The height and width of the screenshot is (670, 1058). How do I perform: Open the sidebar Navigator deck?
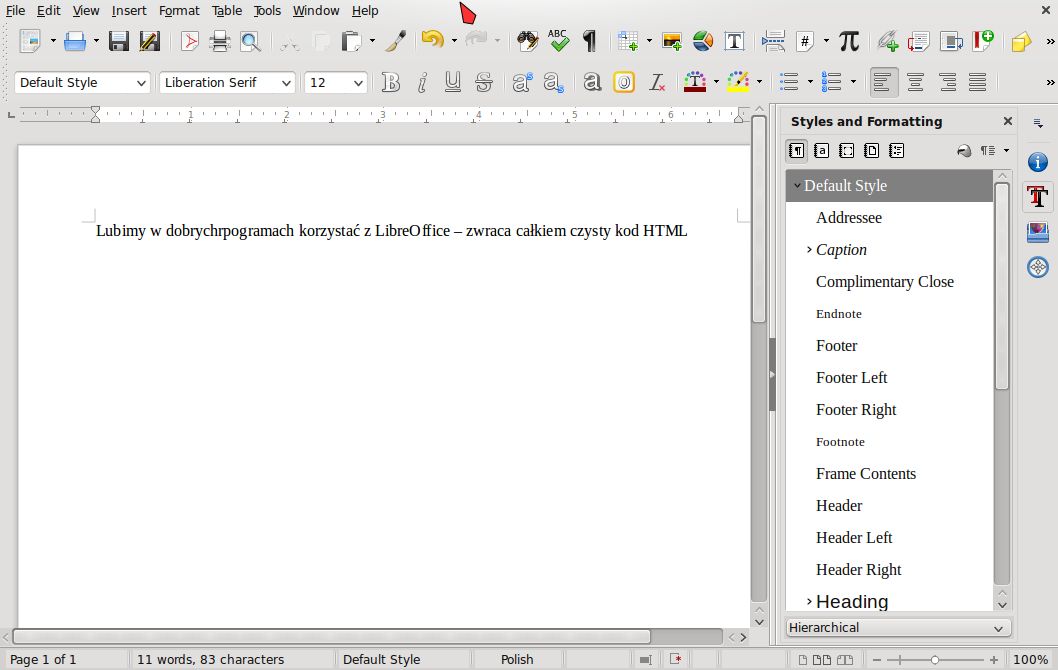1038,267
